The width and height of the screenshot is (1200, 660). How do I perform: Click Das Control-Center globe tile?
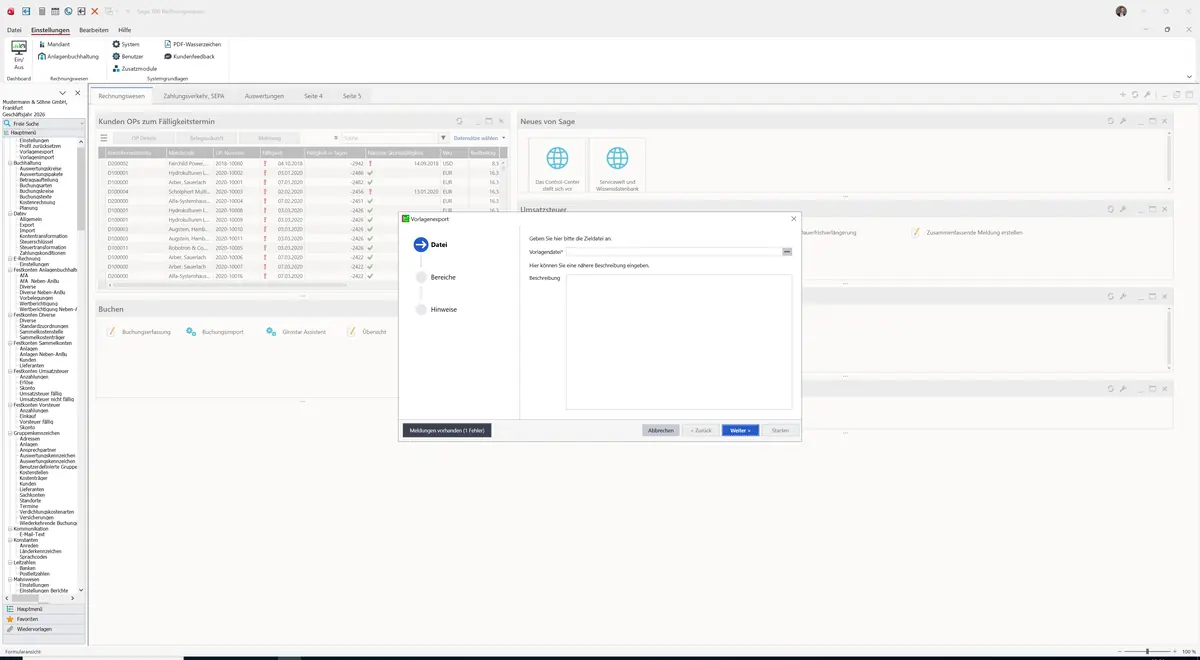556,166
